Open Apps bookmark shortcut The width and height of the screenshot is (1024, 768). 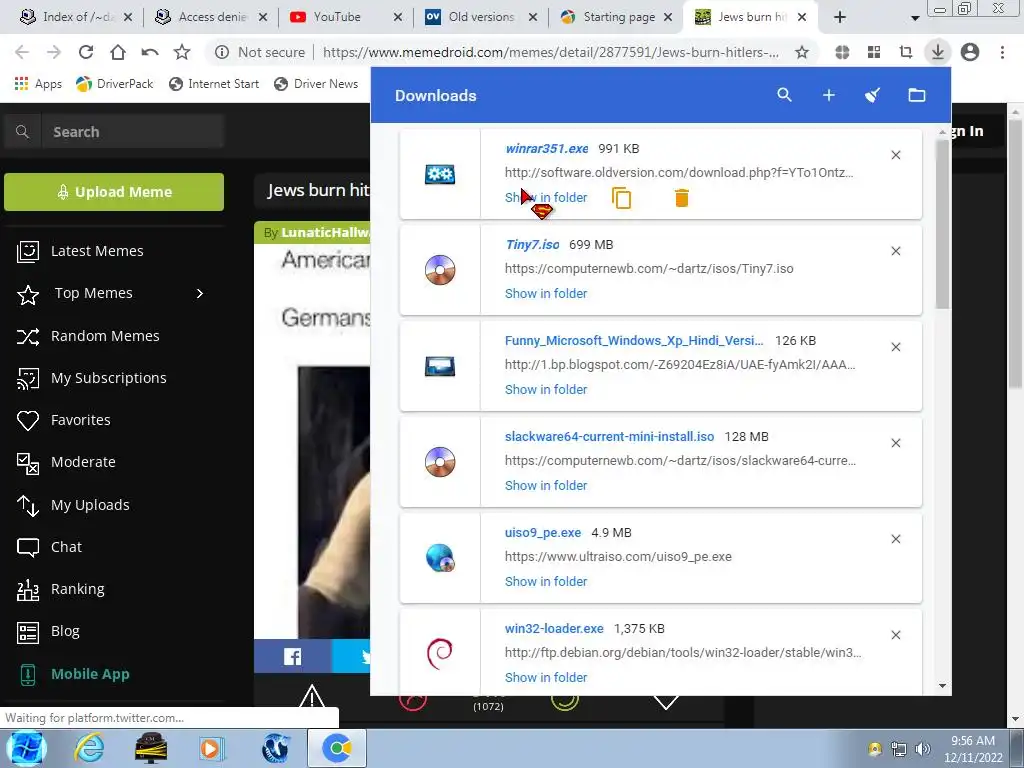click(38, 84)
